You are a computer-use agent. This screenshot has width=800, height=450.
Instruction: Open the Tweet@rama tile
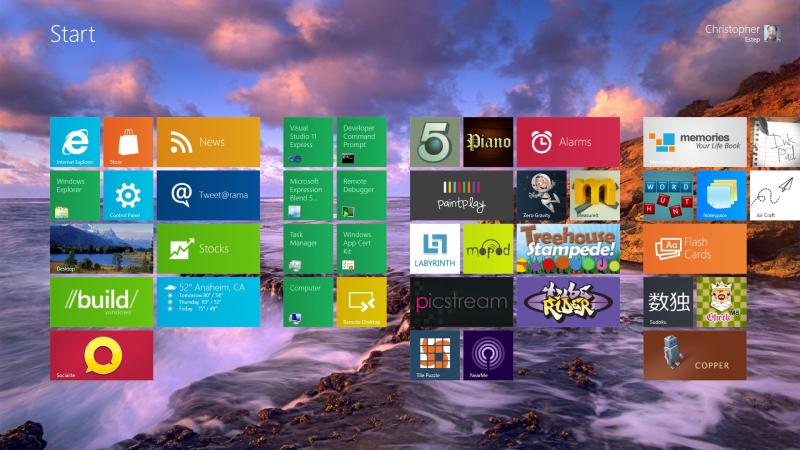[x=208, y=195]
